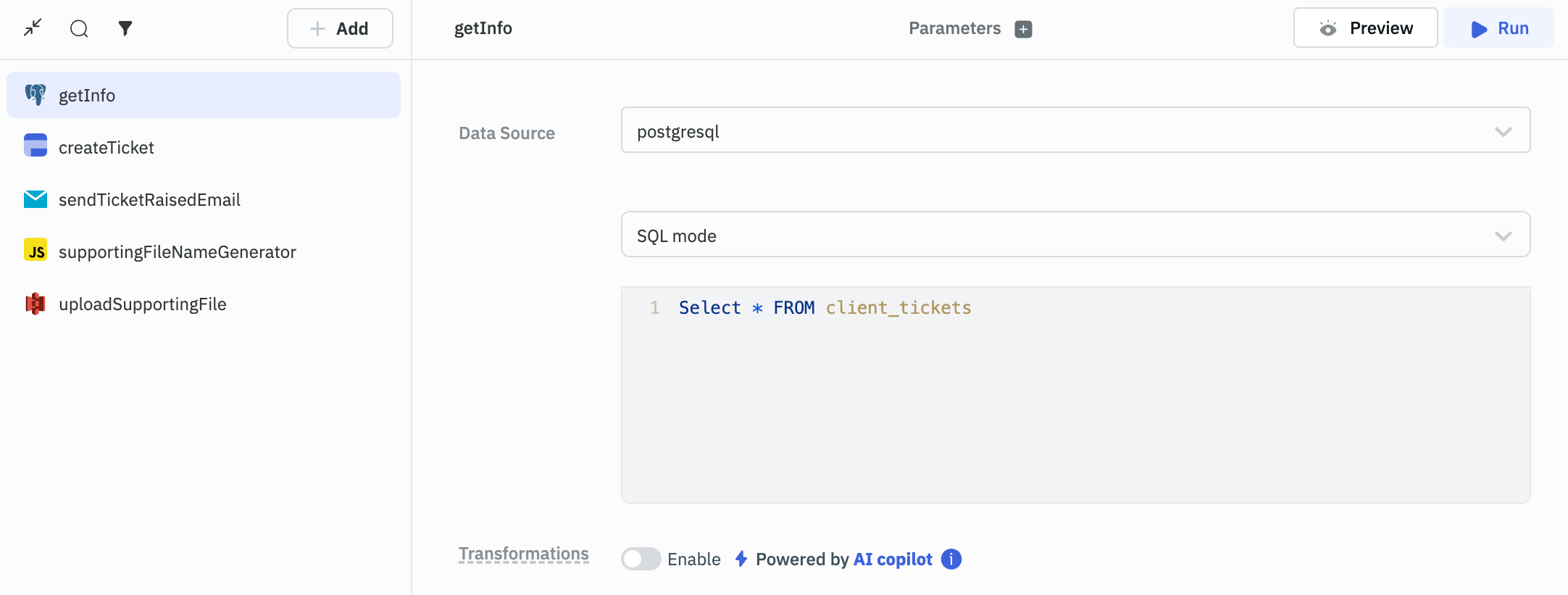Screen dimensions: 1568x595
Task: Open the uploadSupportingFile query
Action: (143, 304)
